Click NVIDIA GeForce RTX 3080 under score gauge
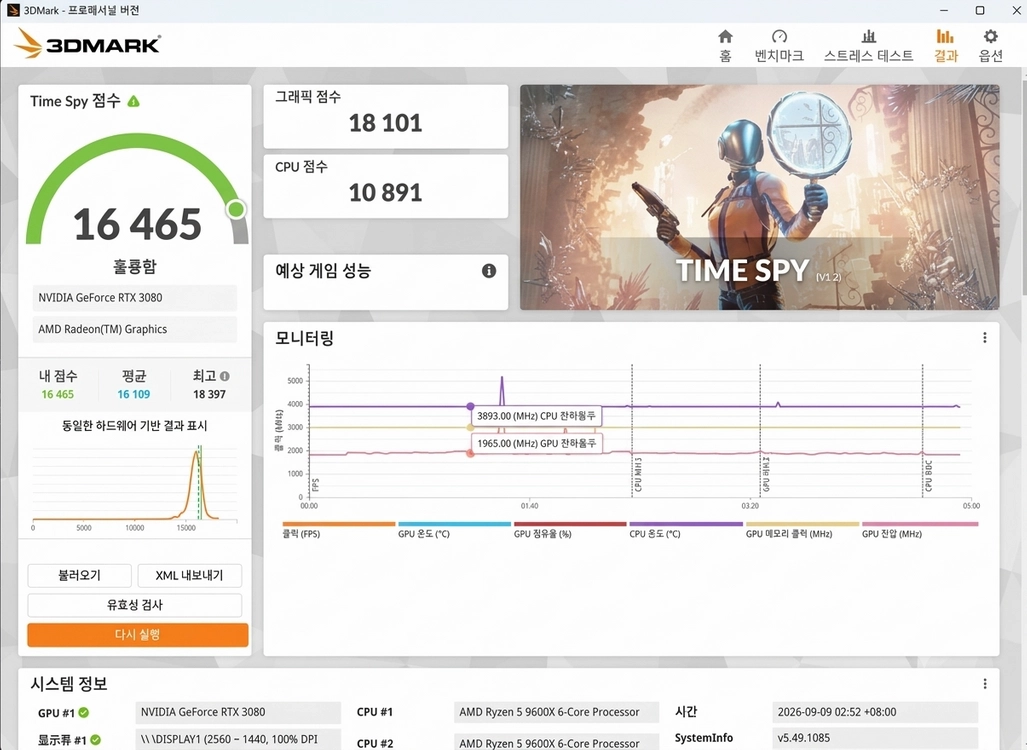Viewport: 1027px width, 750px height. pos(134,297)
